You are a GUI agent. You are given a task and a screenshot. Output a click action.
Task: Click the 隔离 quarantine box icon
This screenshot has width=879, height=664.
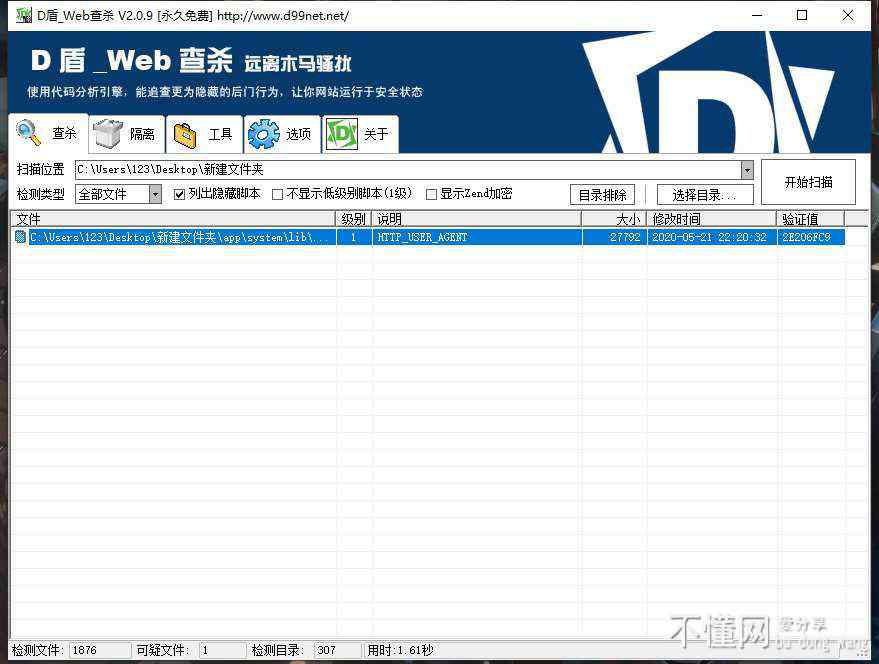pos(108,134)
